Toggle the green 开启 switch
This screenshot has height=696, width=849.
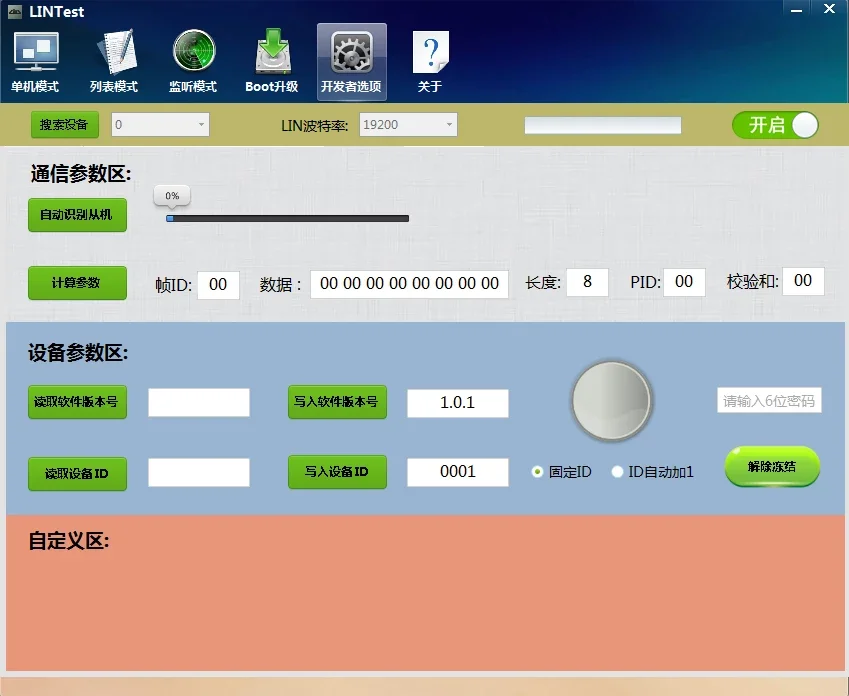click(775, 125)
